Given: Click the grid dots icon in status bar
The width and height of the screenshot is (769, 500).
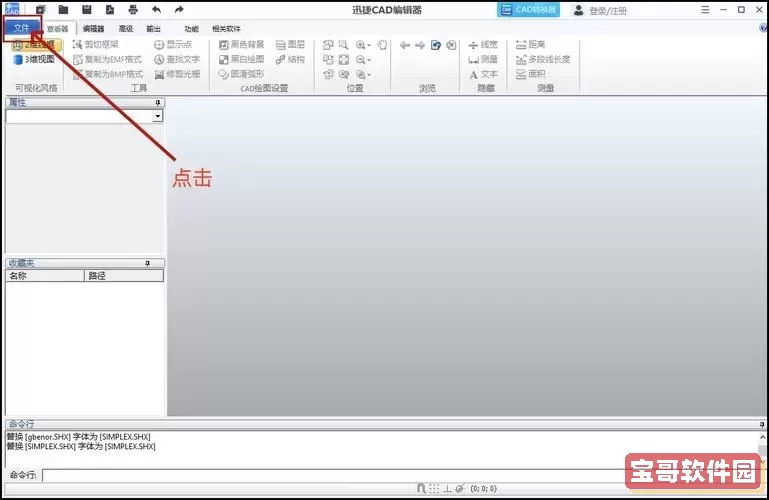Looking at the screenshot, I should pos(434,488).
